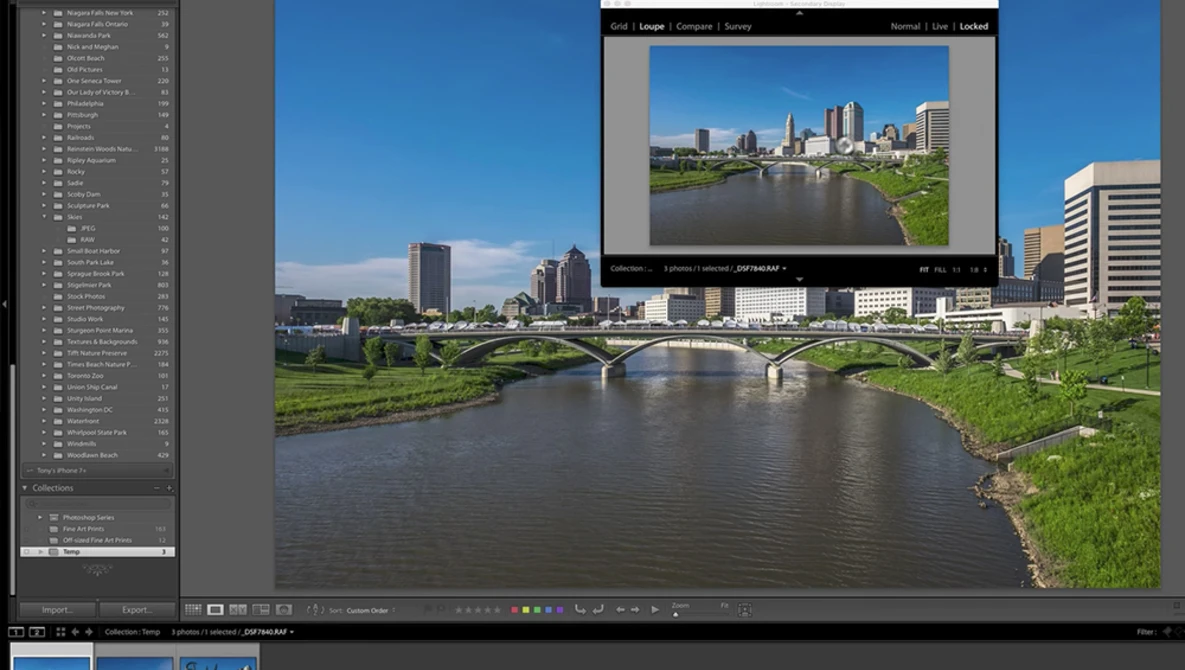This screenshot has height=670, width=1185.
Task: Rotate photo counter-clockwise with toolbar icon
Action: [x=580, y=610]
